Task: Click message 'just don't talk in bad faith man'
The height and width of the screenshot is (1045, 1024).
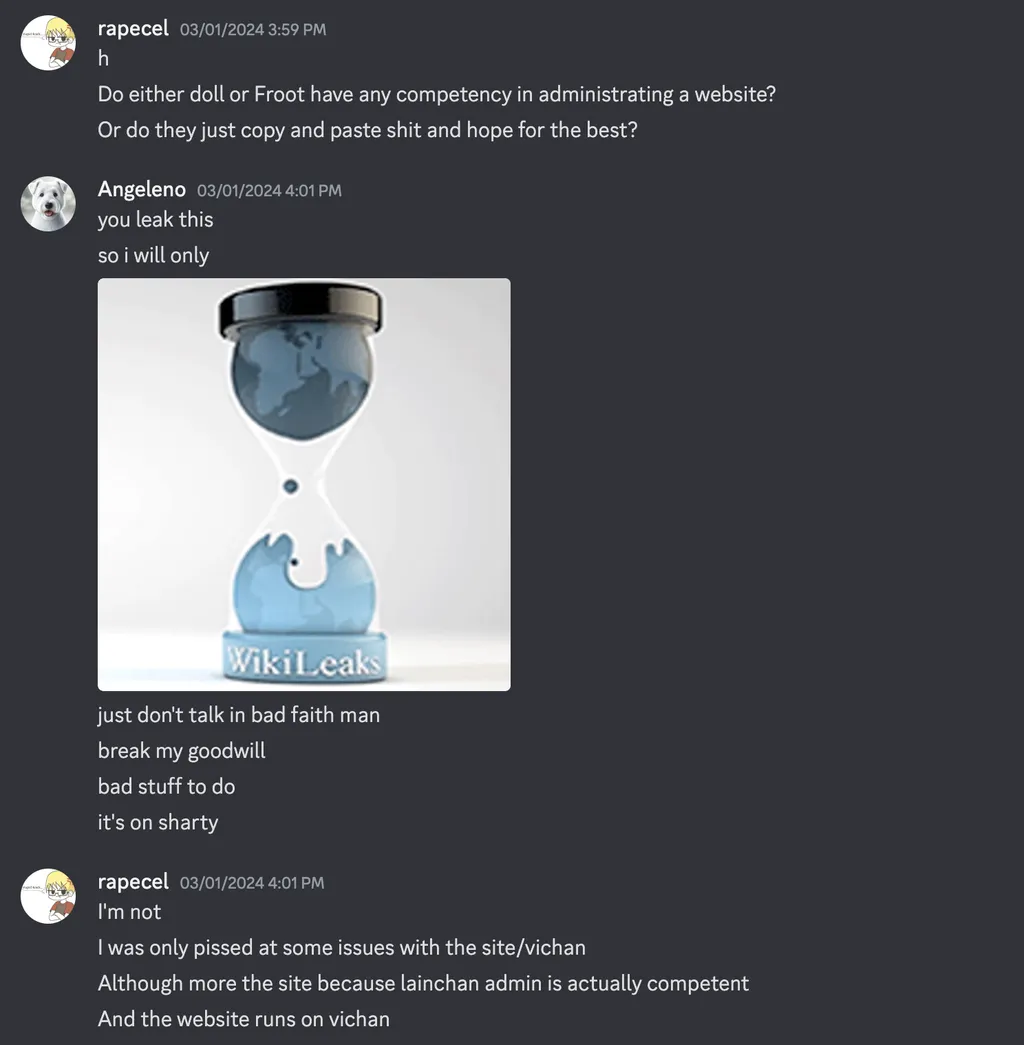Action: point(239,715)
